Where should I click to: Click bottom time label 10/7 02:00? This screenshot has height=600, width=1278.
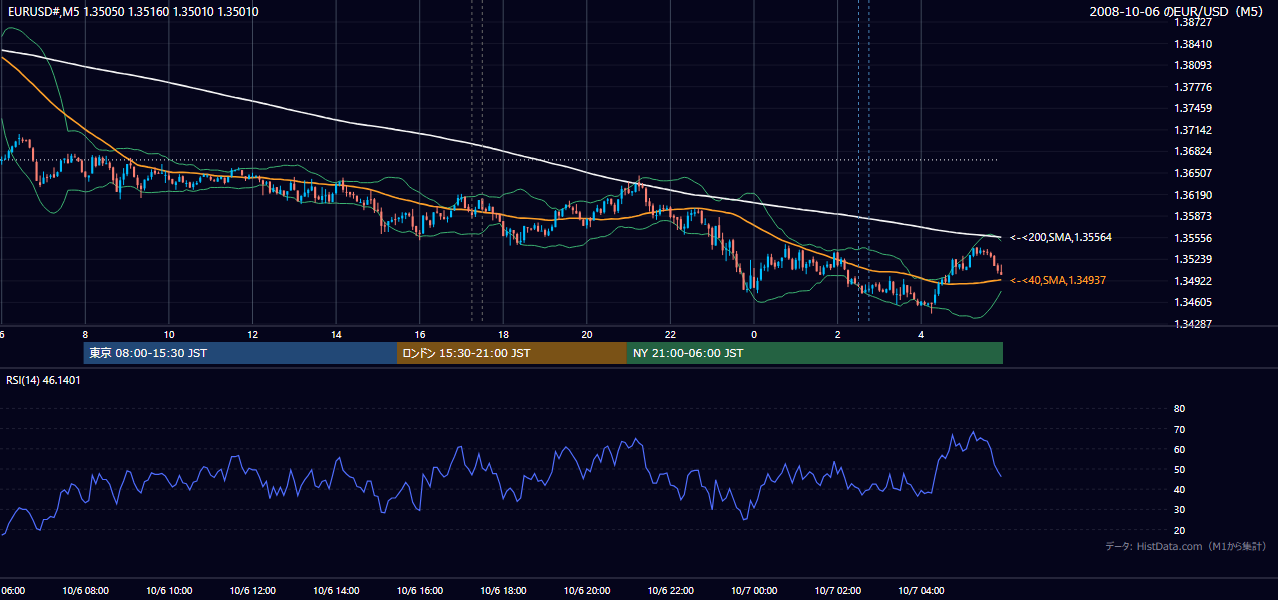[837, 591]
